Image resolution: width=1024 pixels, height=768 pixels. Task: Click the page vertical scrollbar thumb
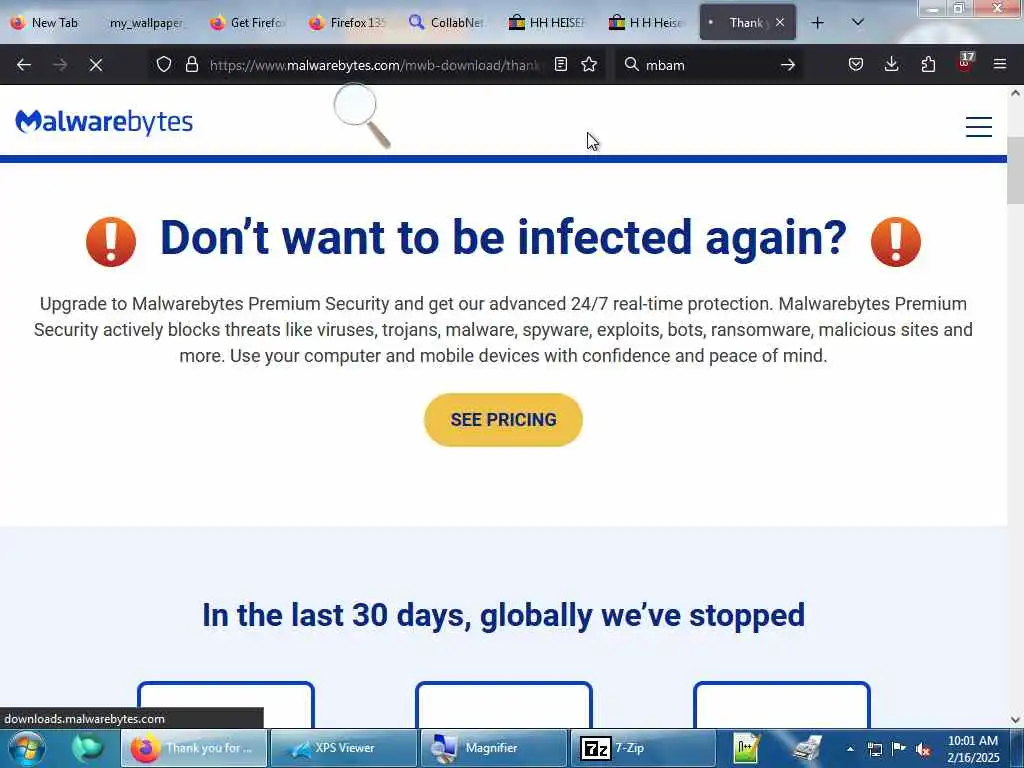(1015, 171)
